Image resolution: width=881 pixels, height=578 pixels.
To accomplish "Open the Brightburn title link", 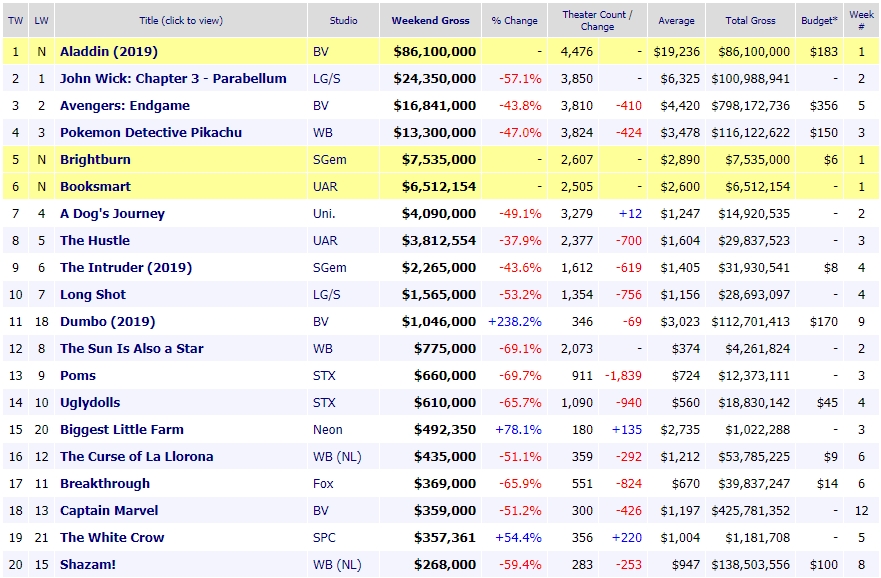I will pos(95,160).
